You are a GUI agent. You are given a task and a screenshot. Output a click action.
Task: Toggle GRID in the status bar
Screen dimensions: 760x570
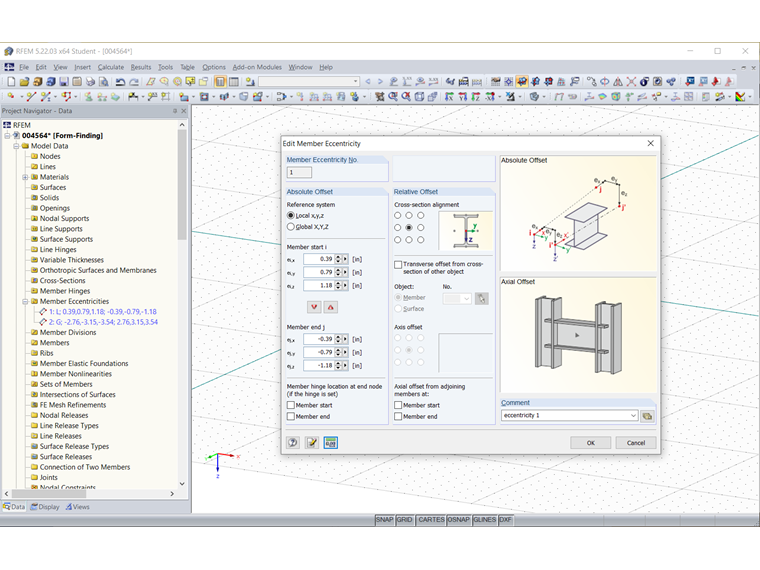click(404, 520)
